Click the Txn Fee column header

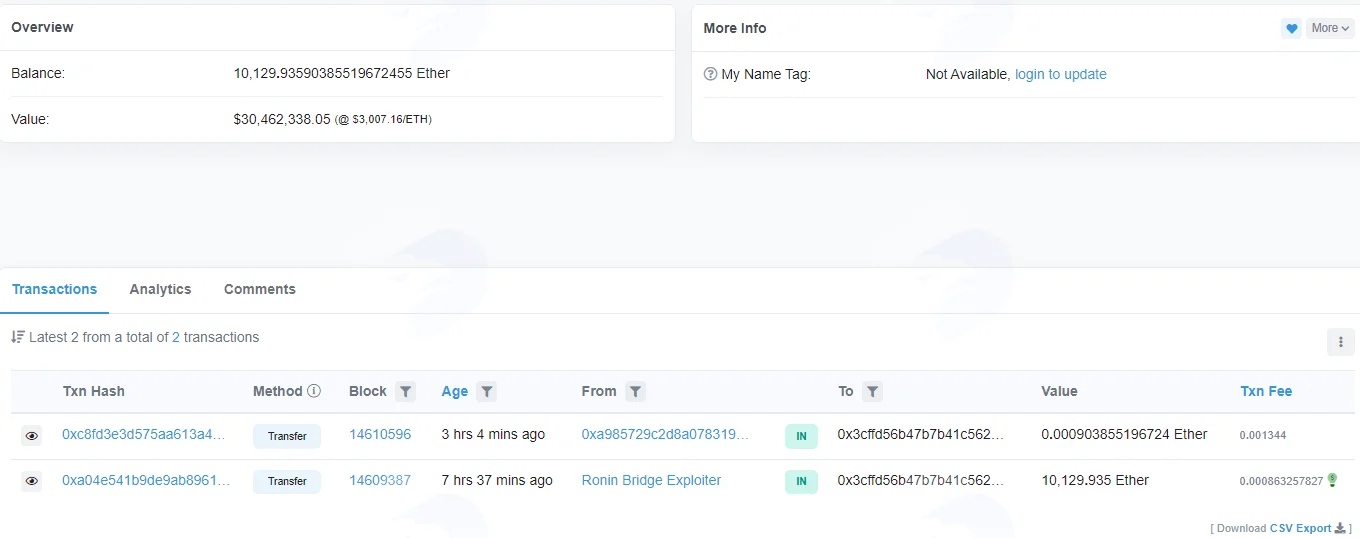(x=1266, y=391)
